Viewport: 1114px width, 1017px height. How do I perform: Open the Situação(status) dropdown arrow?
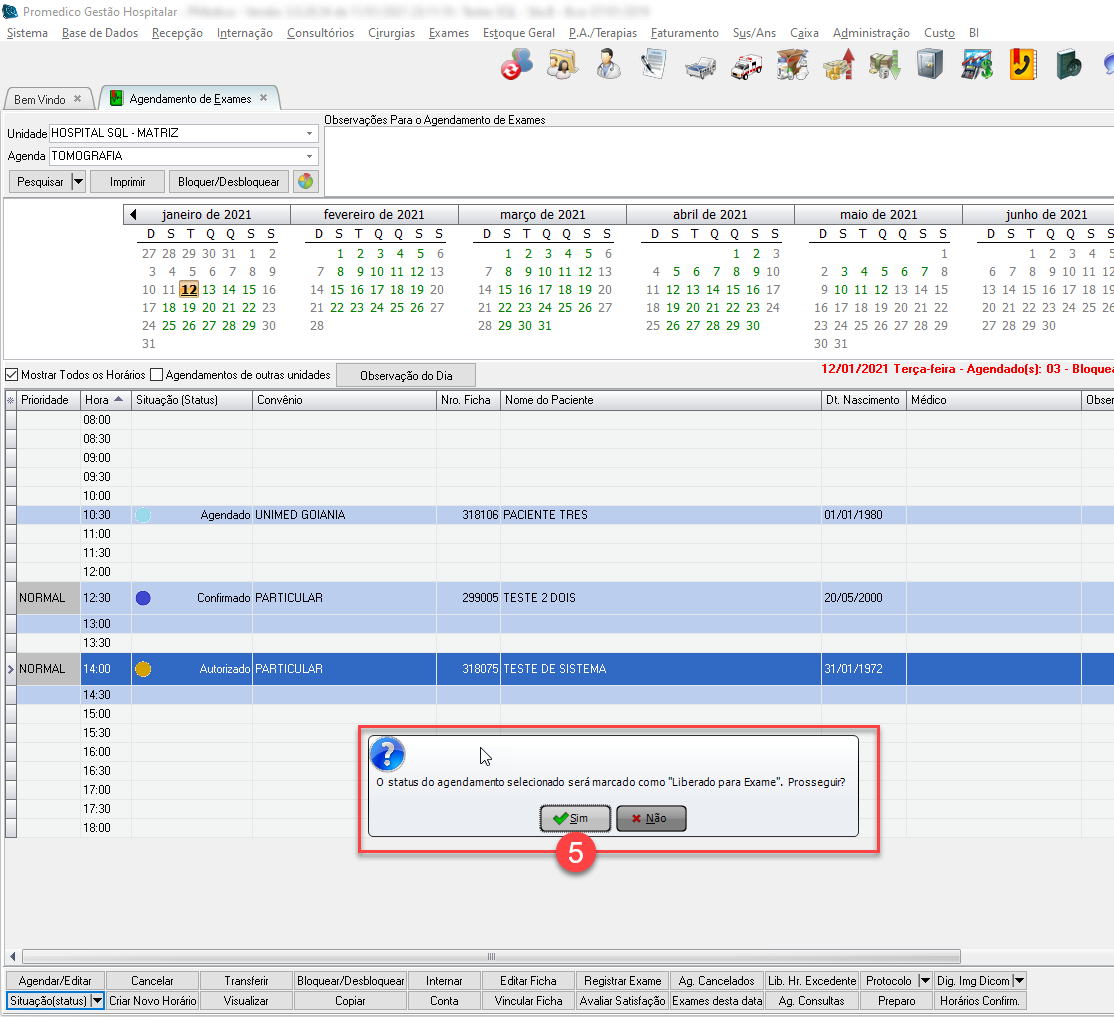point(97,1000)
